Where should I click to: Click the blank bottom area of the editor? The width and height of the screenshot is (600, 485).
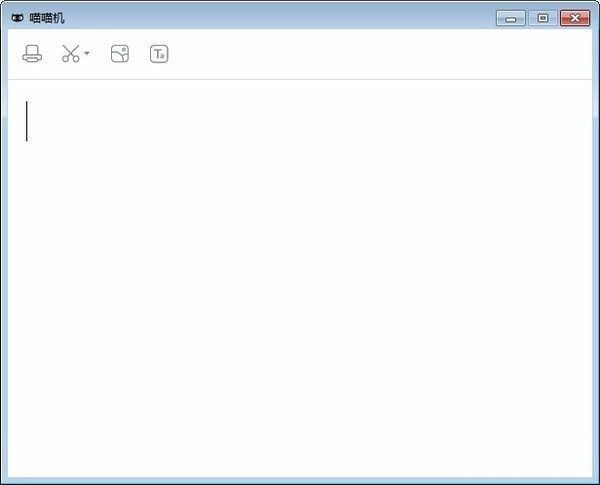pos(300,440)
